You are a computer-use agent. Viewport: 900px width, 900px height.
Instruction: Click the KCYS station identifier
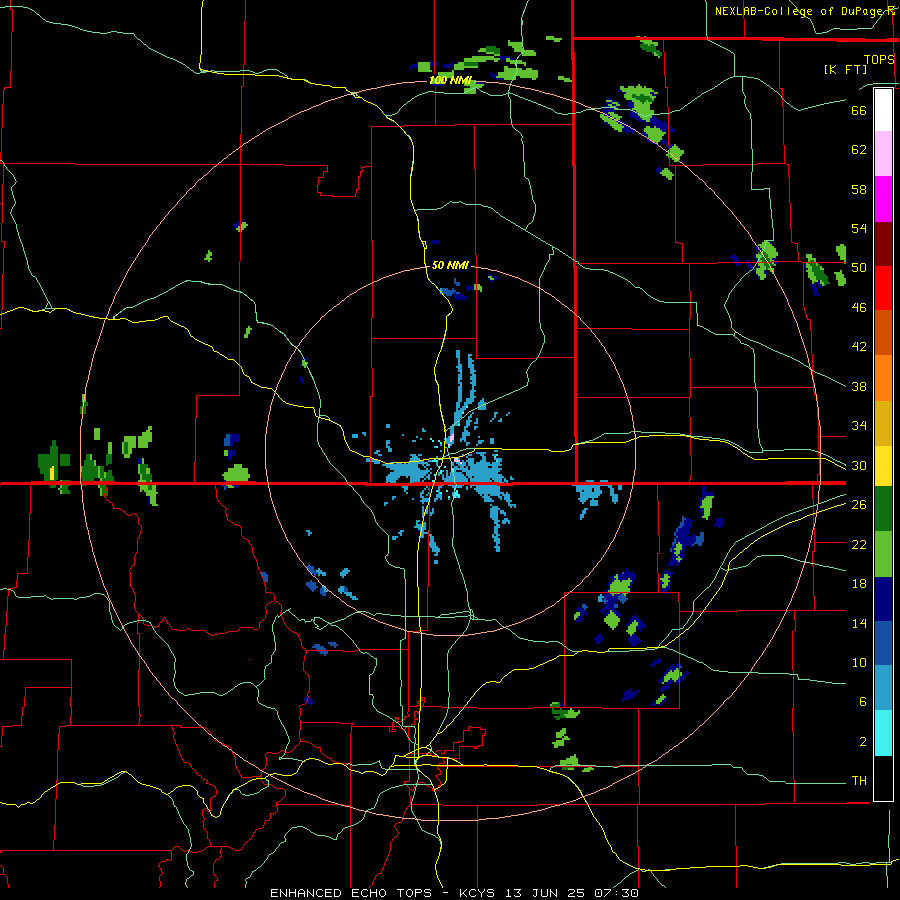(x=479, y=893)
